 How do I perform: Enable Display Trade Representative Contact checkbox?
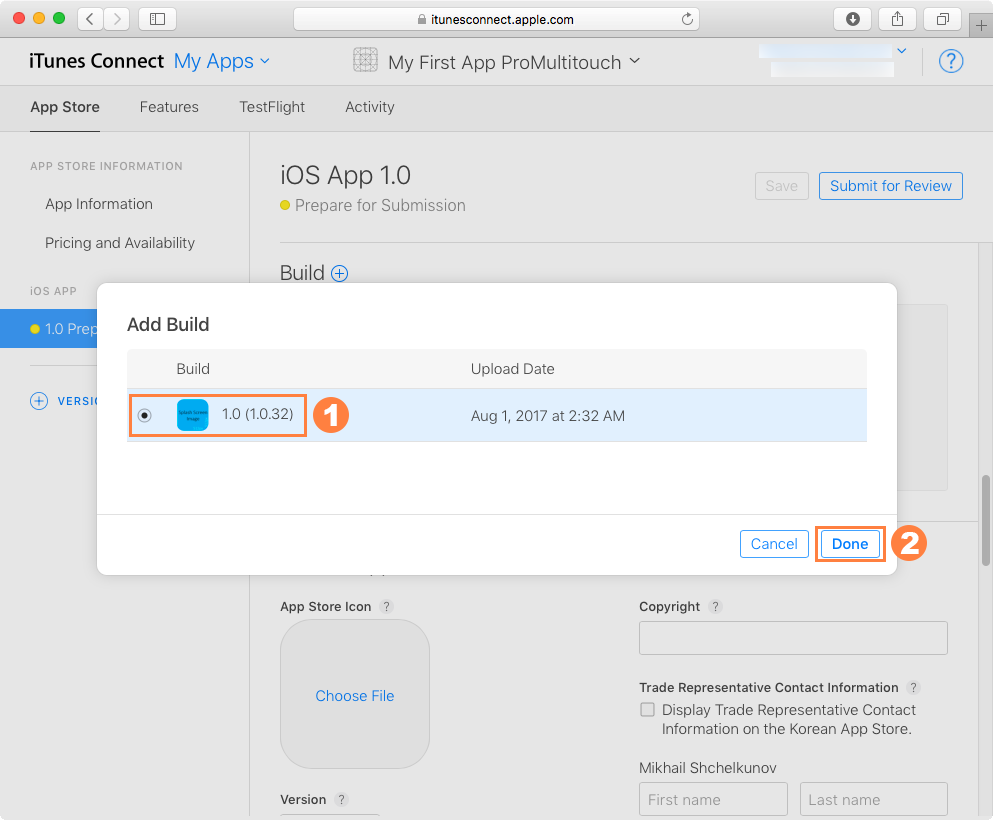tap(647, 709)
